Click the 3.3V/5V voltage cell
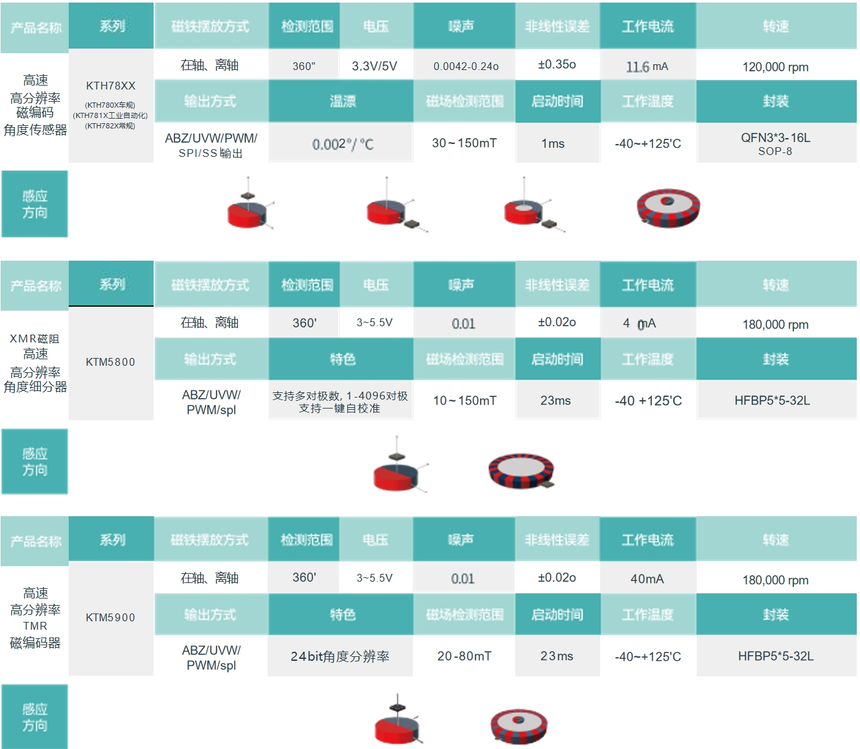Viewport: 860px width, 749px height. pyautogui.click(x=375, y=67)
